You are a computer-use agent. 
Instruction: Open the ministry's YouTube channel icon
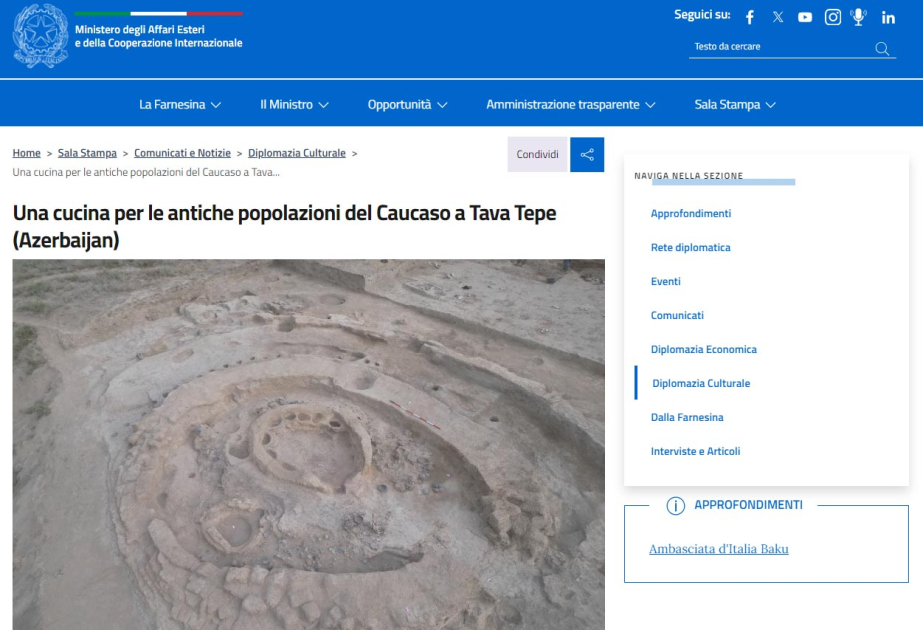[805, 17]
